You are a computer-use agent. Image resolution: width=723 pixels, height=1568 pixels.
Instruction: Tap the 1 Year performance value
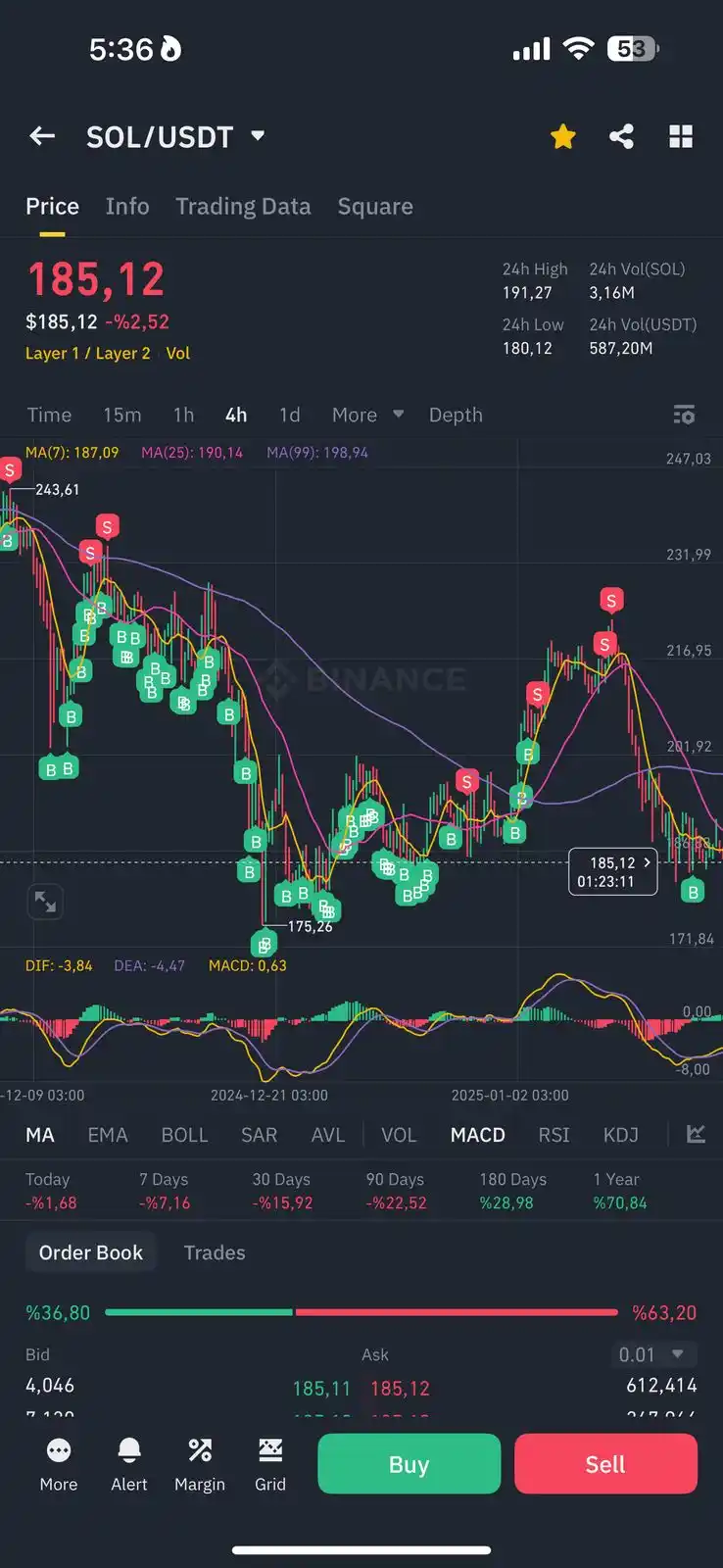click(620, 1203)
